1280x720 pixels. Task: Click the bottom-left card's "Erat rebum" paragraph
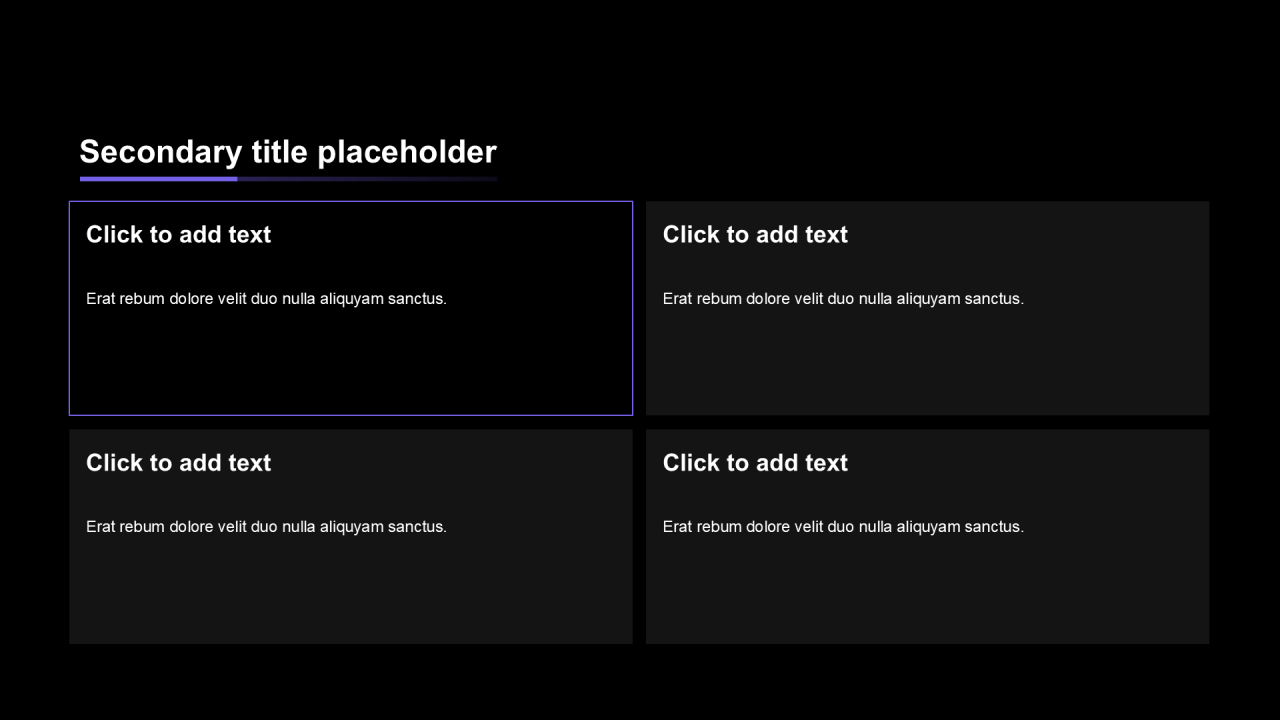tap(266, 526)
